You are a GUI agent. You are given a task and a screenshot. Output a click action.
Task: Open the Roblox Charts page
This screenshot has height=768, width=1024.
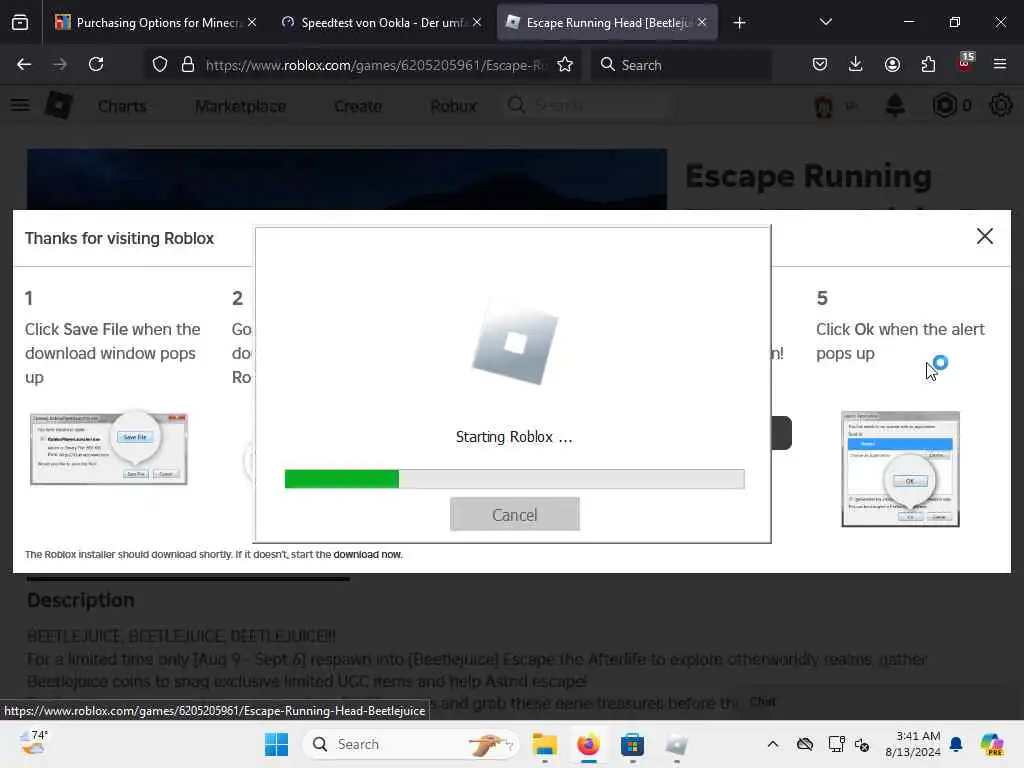122,106
